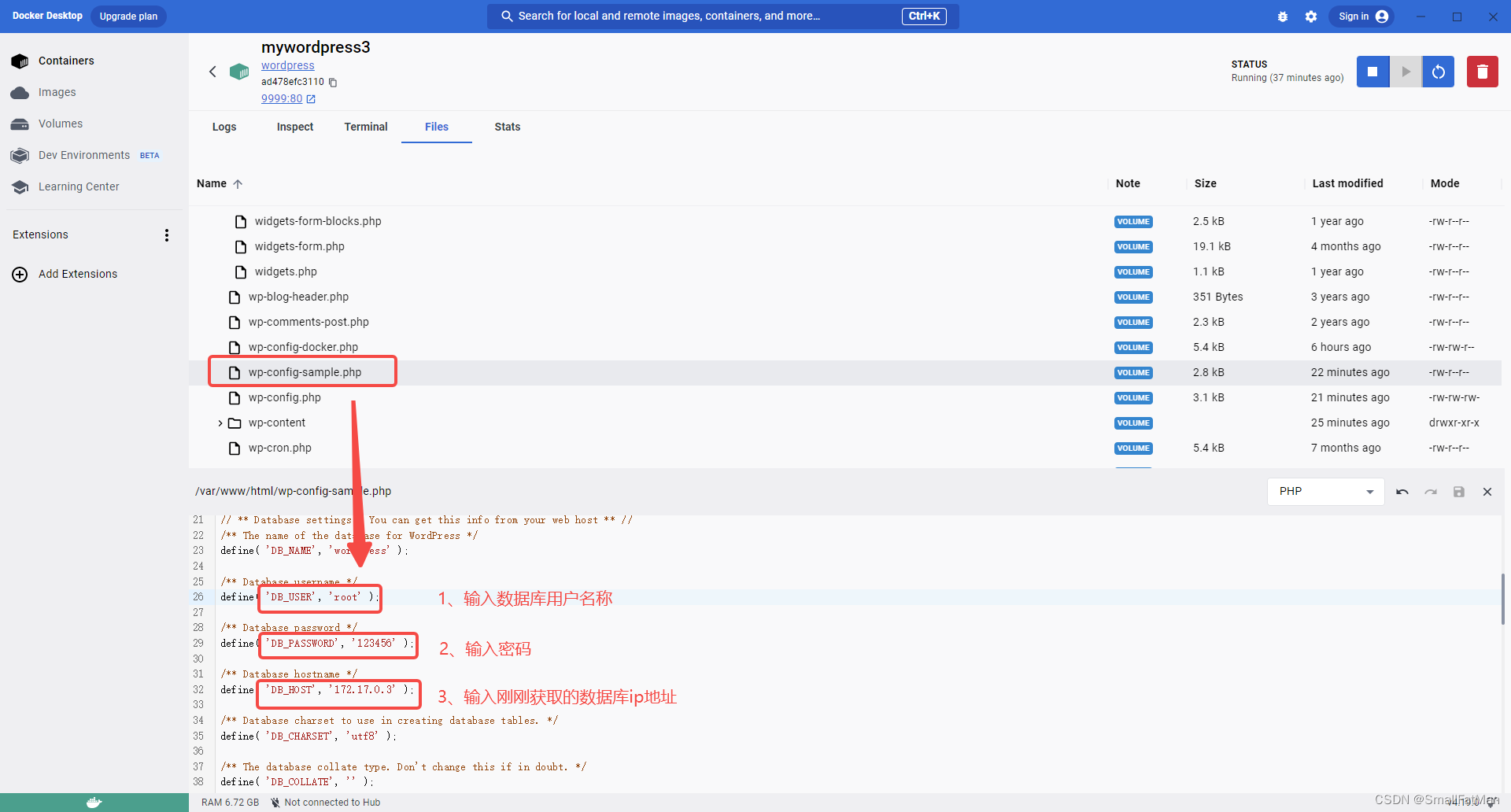Stop the mywordpress3 container
The height and width of the screenshot is (812, 1511).
(1372, 72)
